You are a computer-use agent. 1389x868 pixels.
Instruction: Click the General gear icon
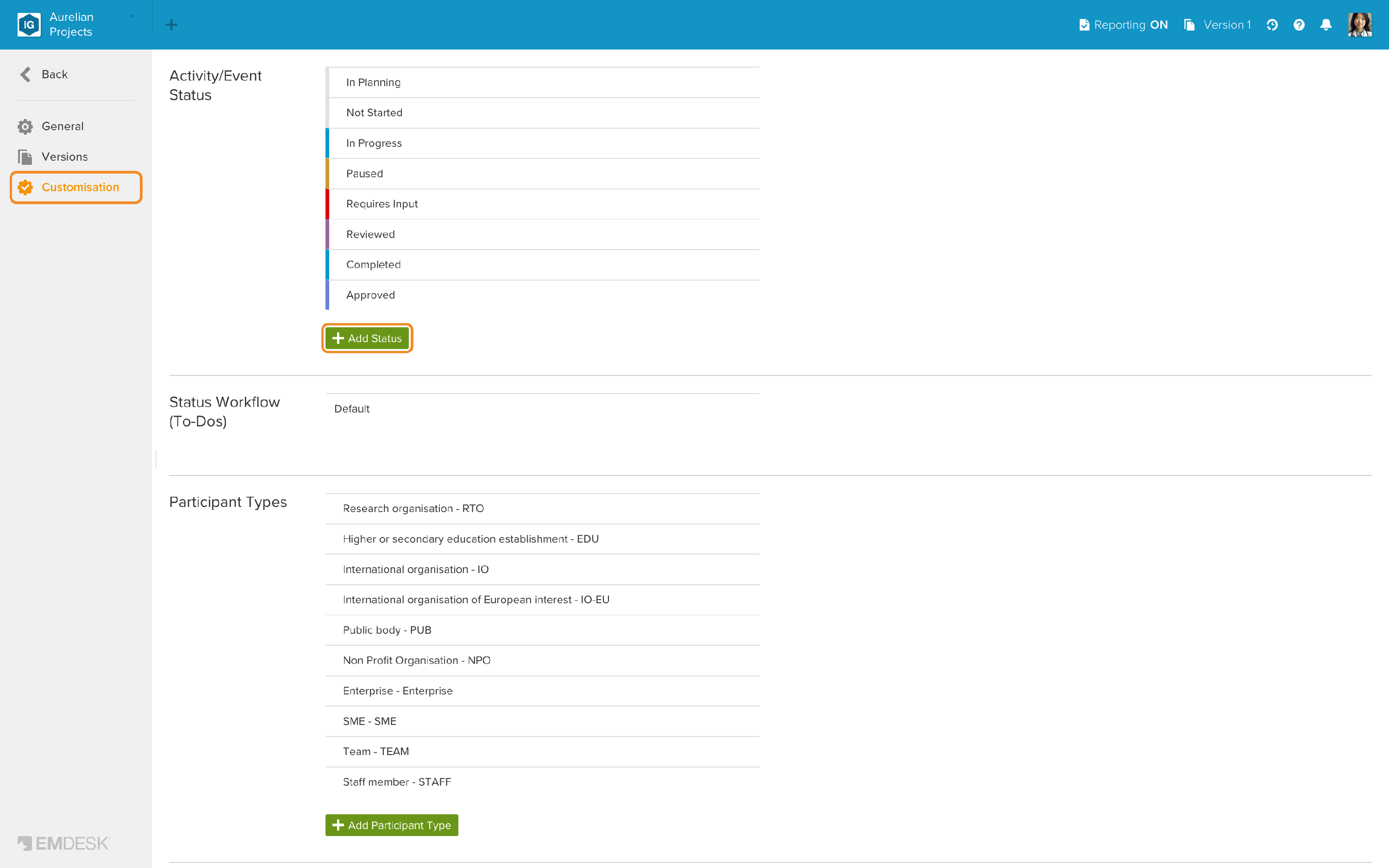click(x=25, y=126)
